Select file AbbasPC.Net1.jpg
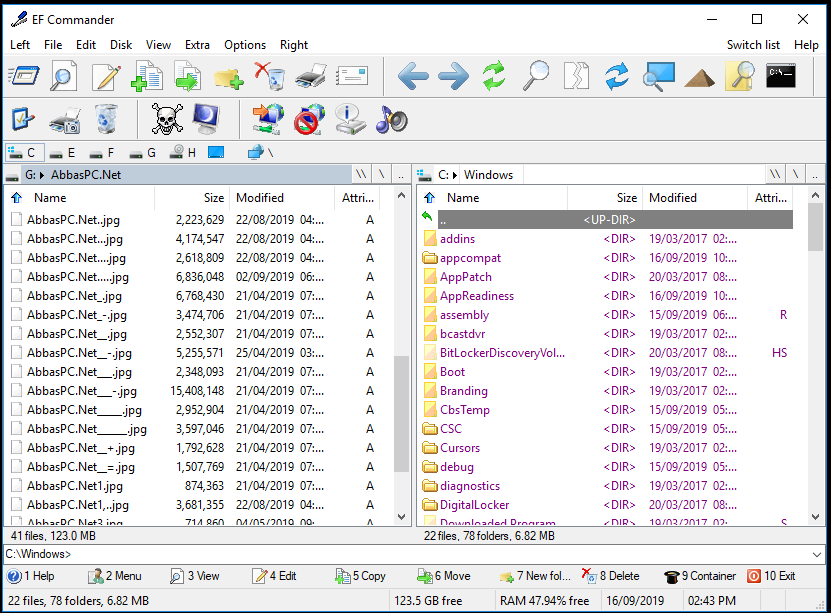The image size is (831, 613). 75,486
